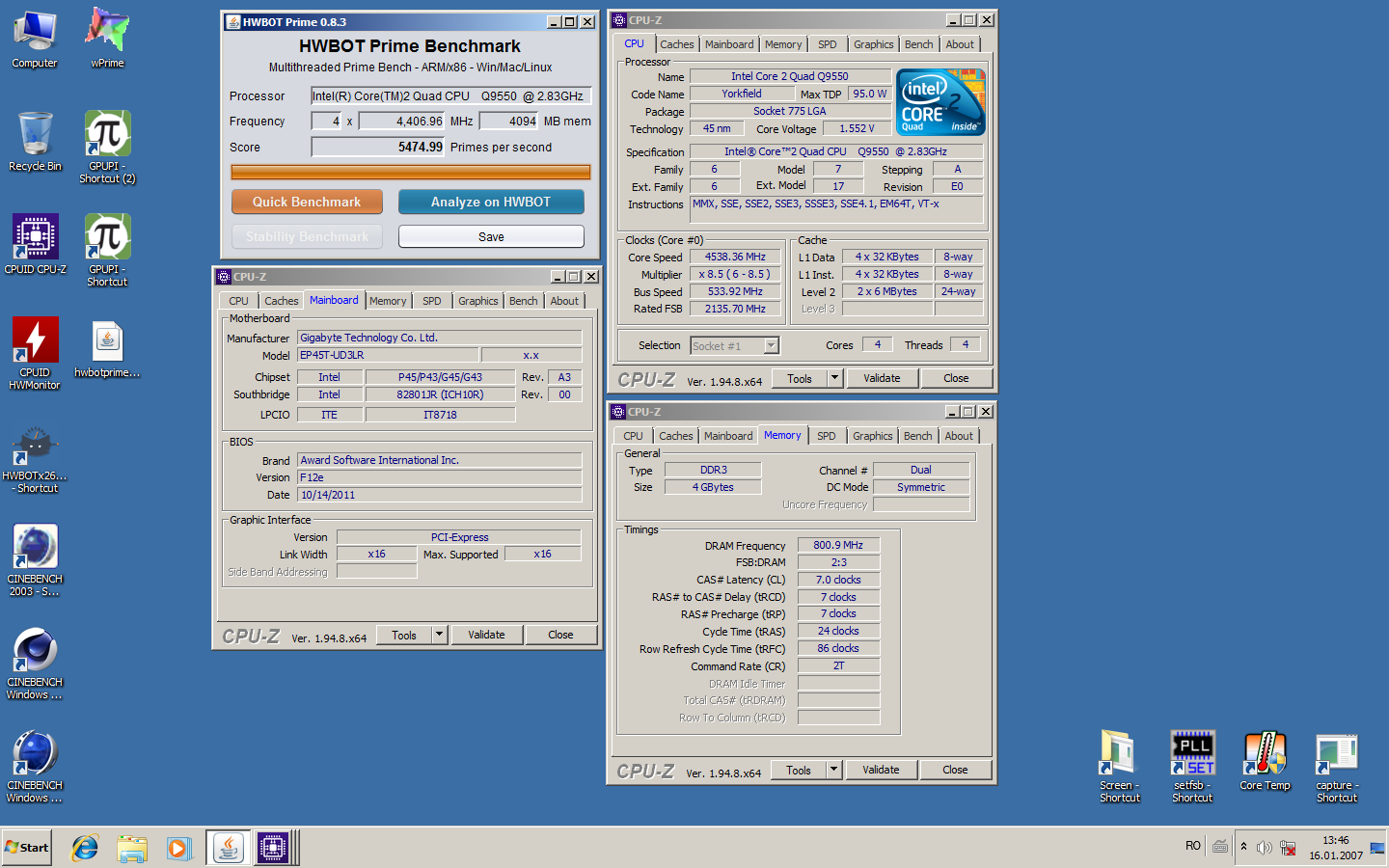This screenshot has height=868, width=1389.
Task: Open the wPrime desktop icon
Action: pyautogui.click(x=107, y=39)
